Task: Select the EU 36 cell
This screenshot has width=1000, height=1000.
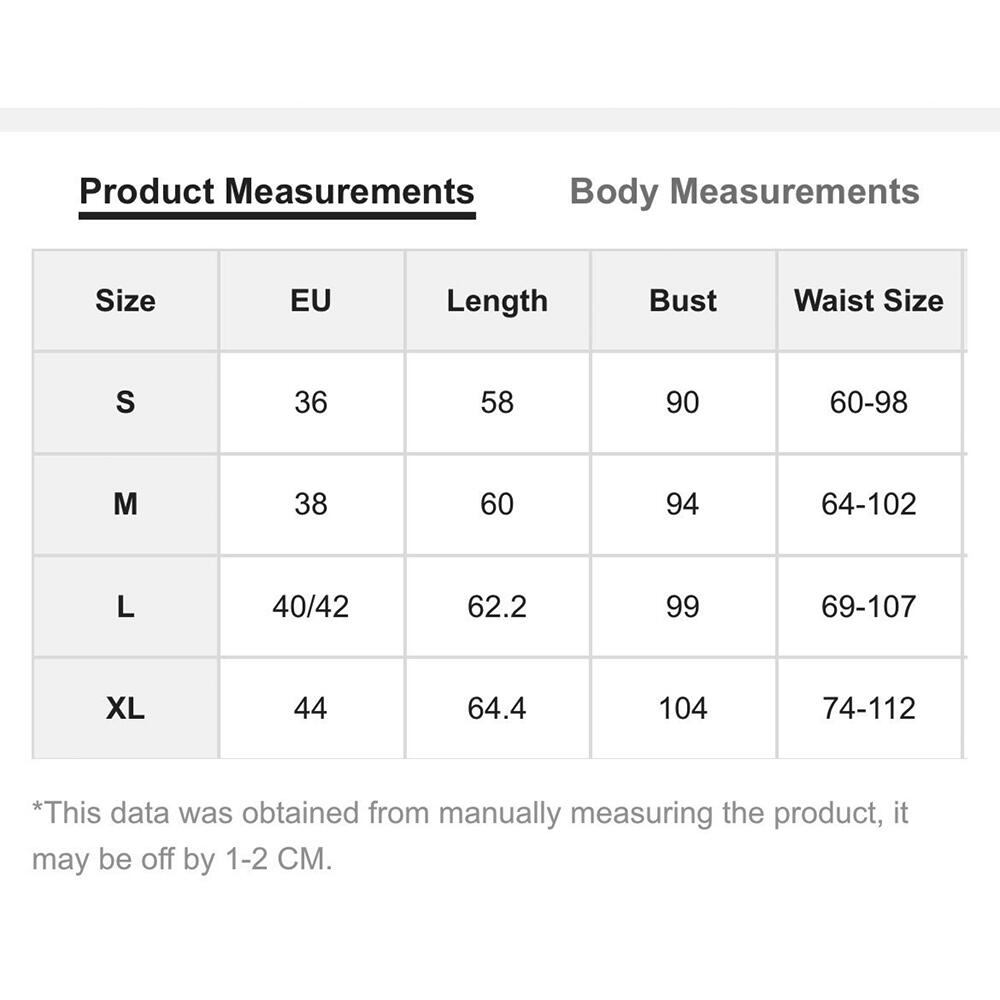Action: (311, 402)
